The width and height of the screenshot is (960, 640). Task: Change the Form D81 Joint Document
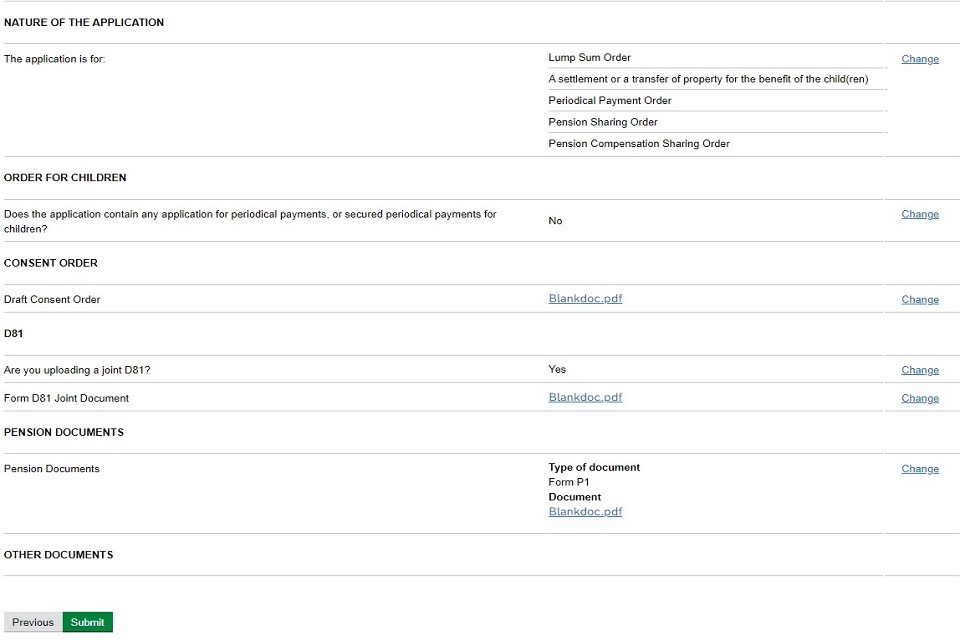click(x=919, y=398)
